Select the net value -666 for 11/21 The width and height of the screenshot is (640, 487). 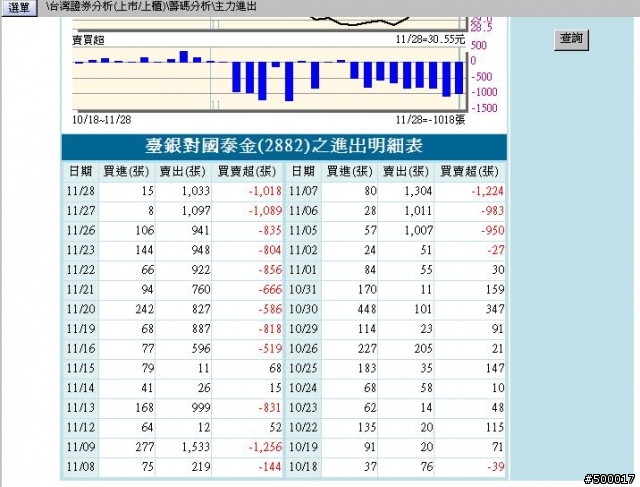pyautogui.click(x=270, y=289)
